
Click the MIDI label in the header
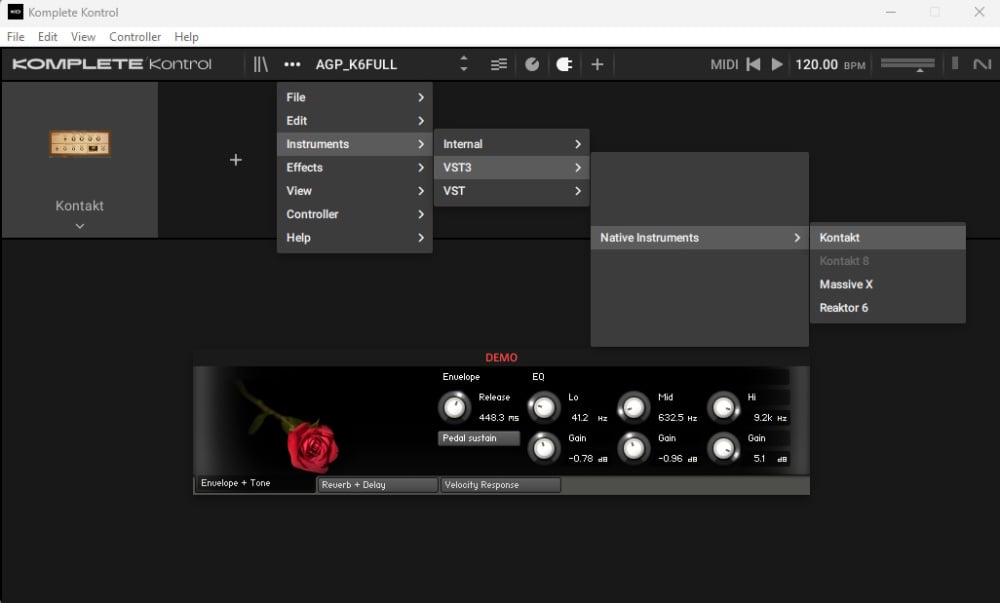point(724,64)
